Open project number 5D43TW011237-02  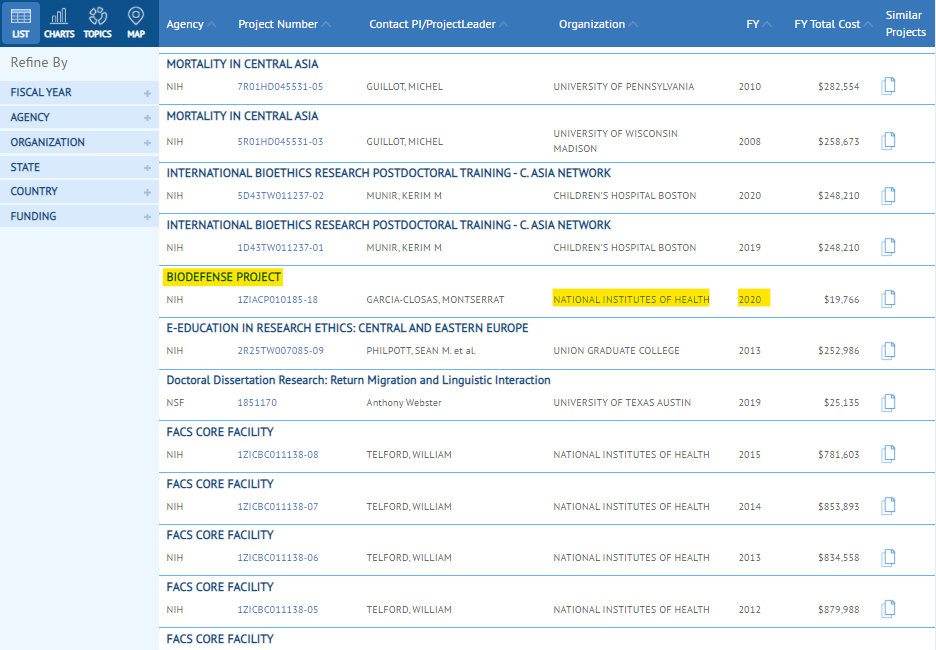click(281, 196)
